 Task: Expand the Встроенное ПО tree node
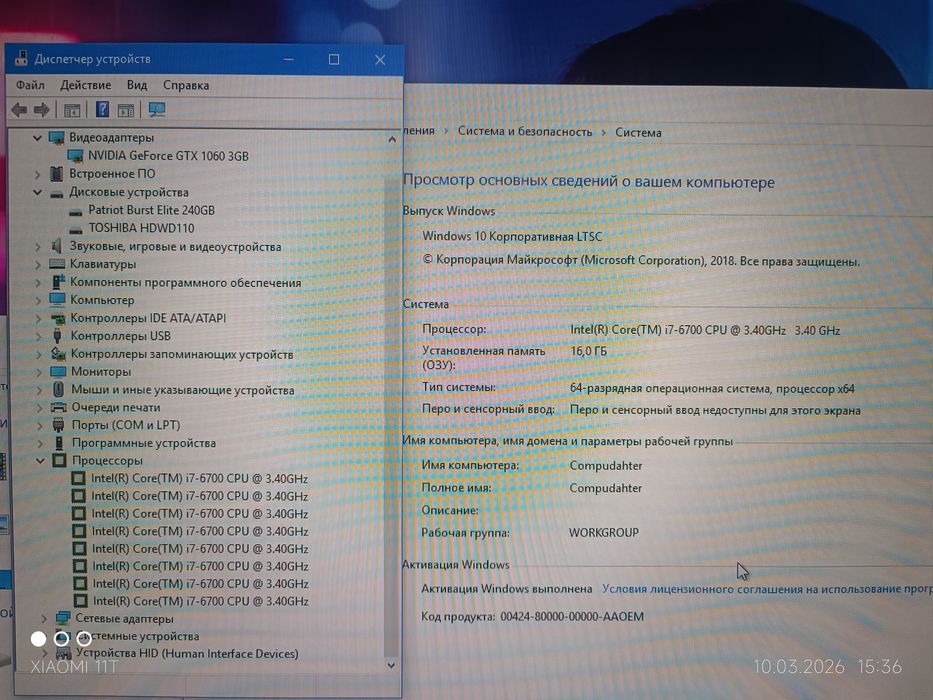pos(37,174)
